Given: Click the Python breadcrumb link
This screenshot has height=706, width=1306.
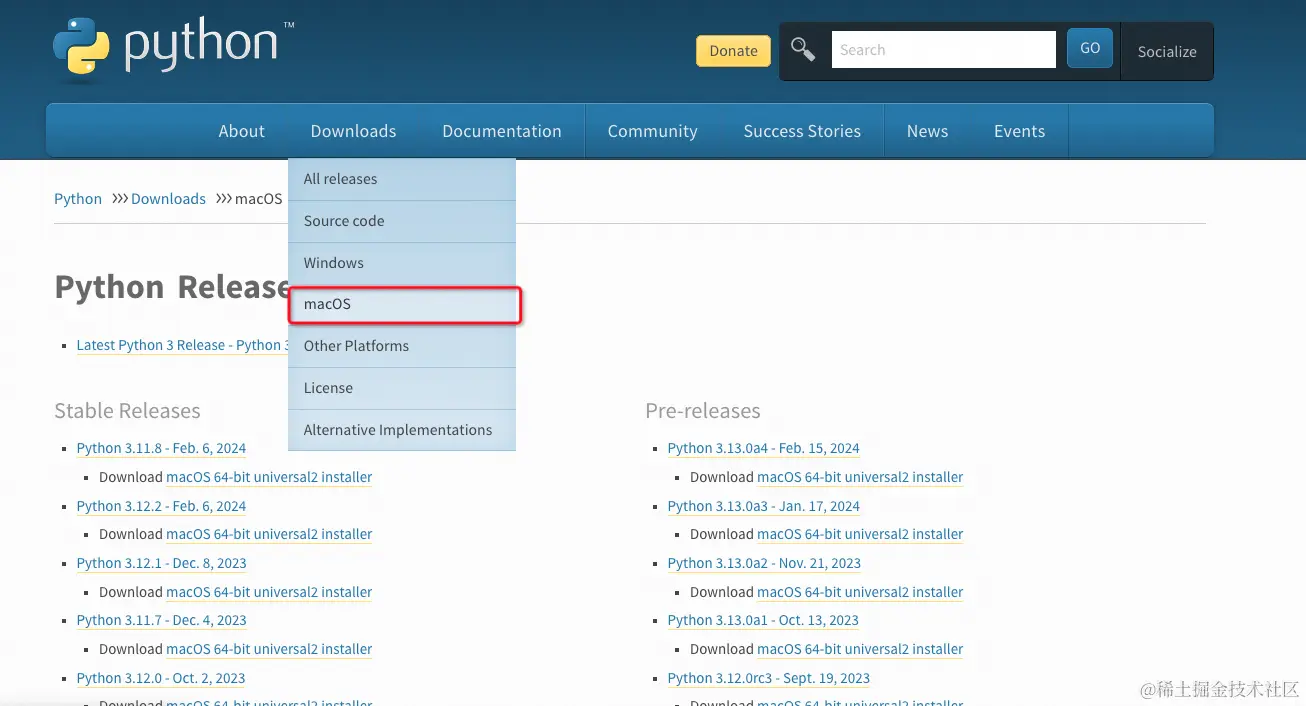Looking at the screenshot, I should (78, 199).
